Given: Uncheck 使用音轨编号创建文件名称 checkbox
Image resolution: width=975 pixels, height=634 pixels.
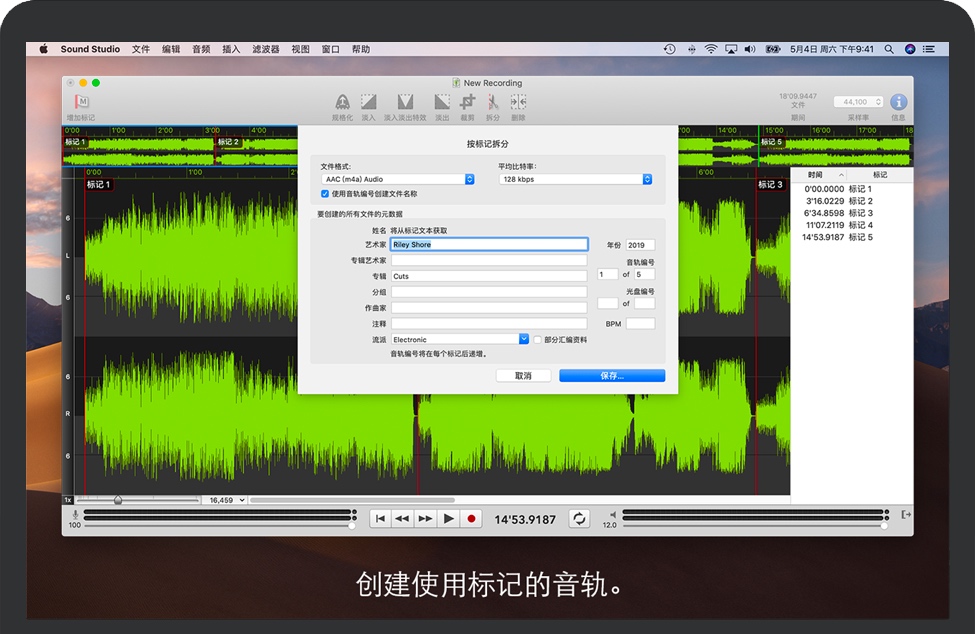Looking at the screenshot, I should point(325,193).
